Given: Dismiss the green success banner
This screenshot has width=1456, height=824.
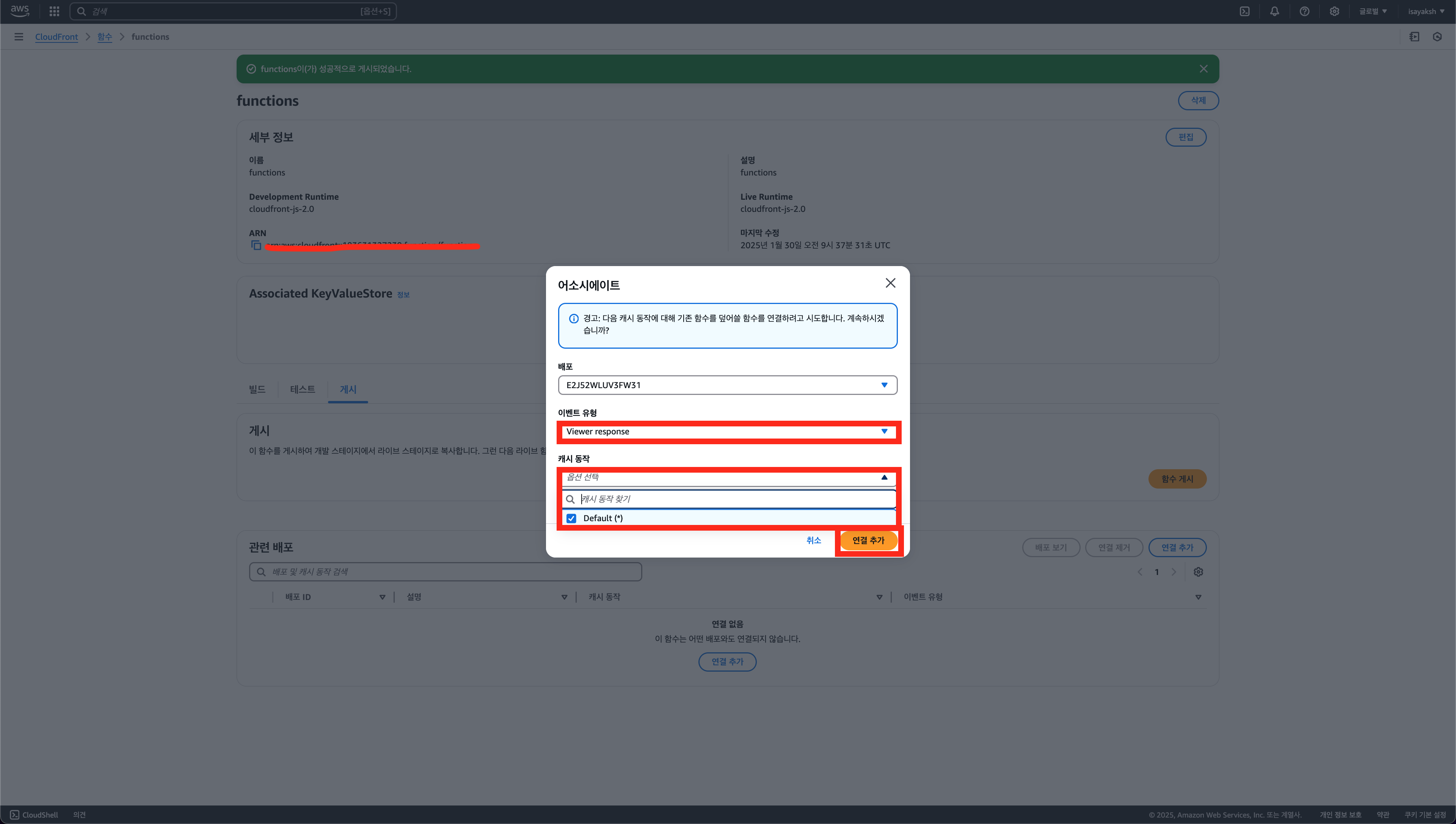Looking at the screenshot, I should [x=1203, y=69].
